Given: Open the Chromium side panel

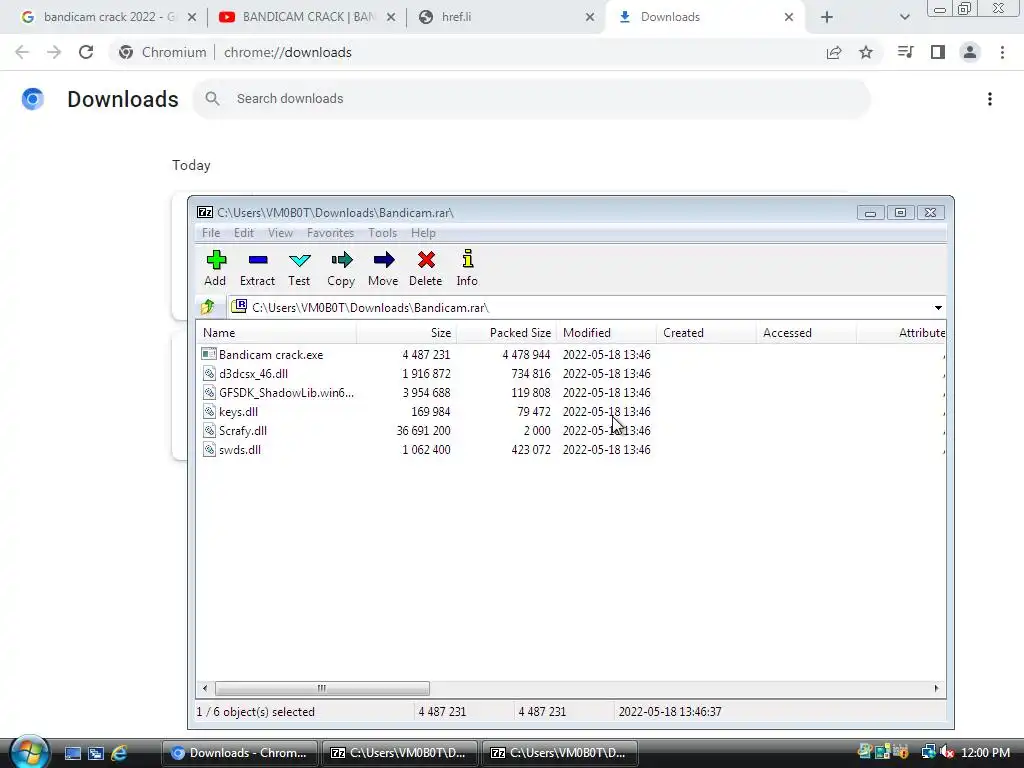Looking at the screenshot, I should click(x=938, y=52).
